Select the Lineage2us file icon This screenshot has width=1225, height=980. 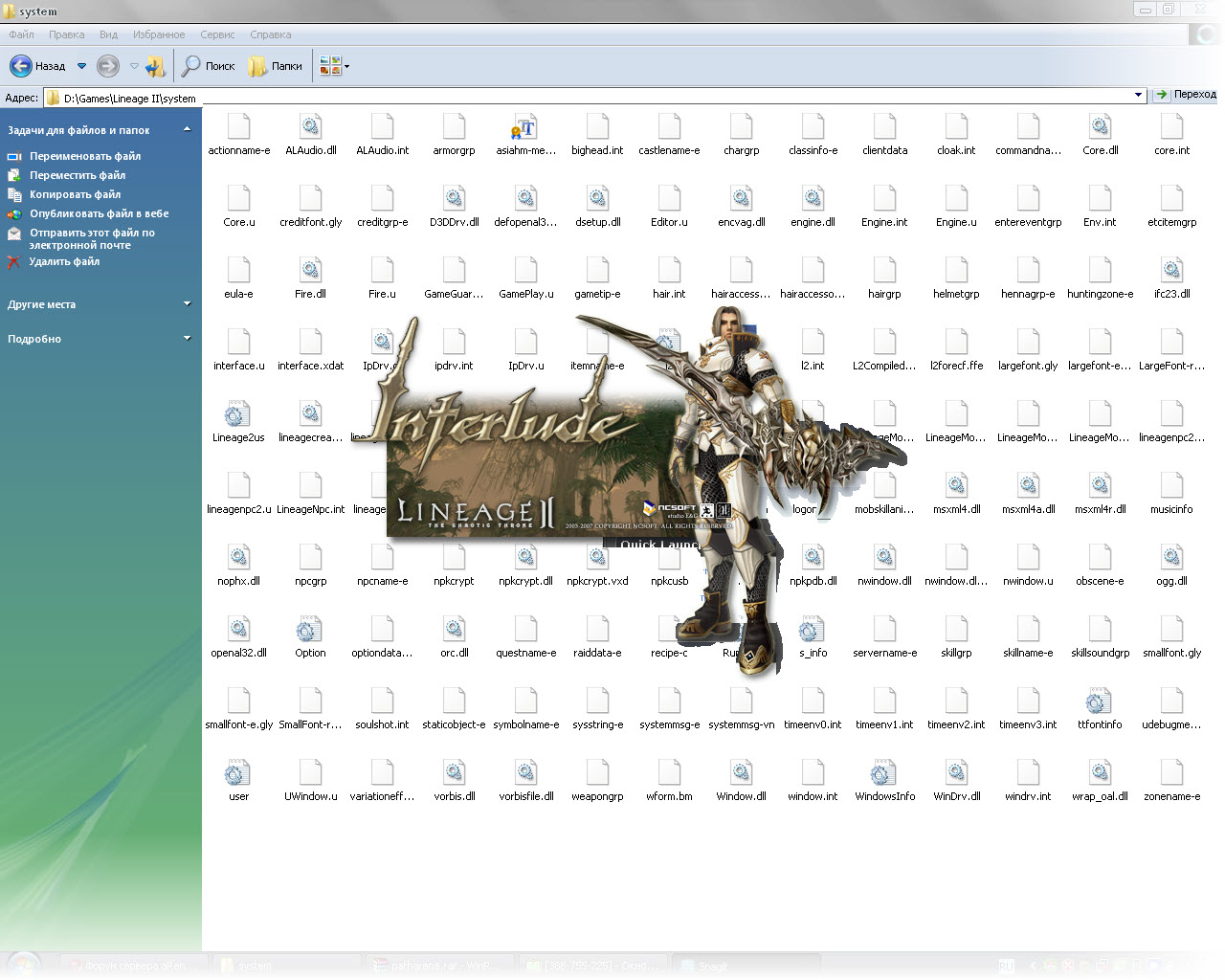[238, 415]
